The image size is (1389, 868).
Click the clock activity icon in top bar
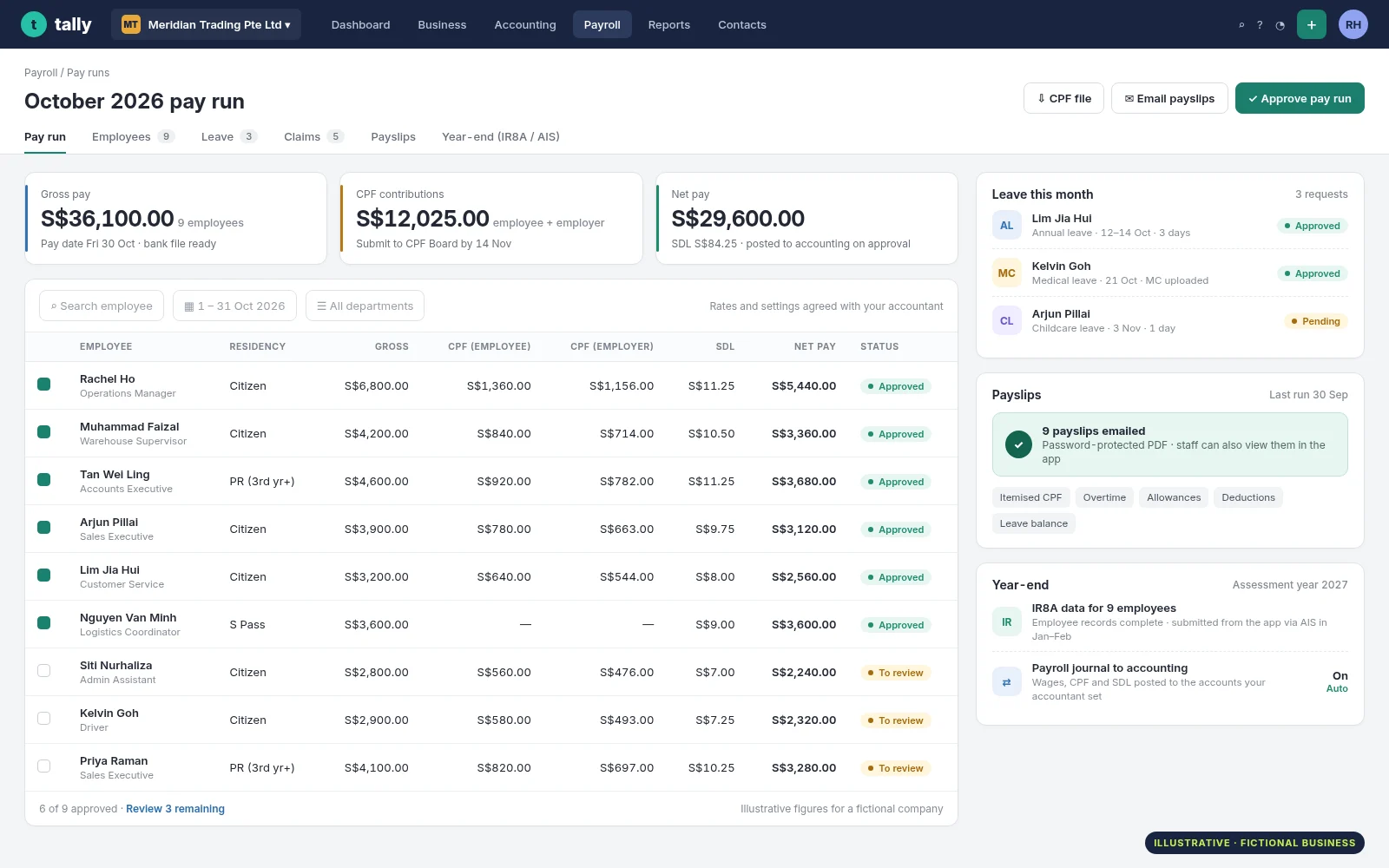(x=1280, y=25)
